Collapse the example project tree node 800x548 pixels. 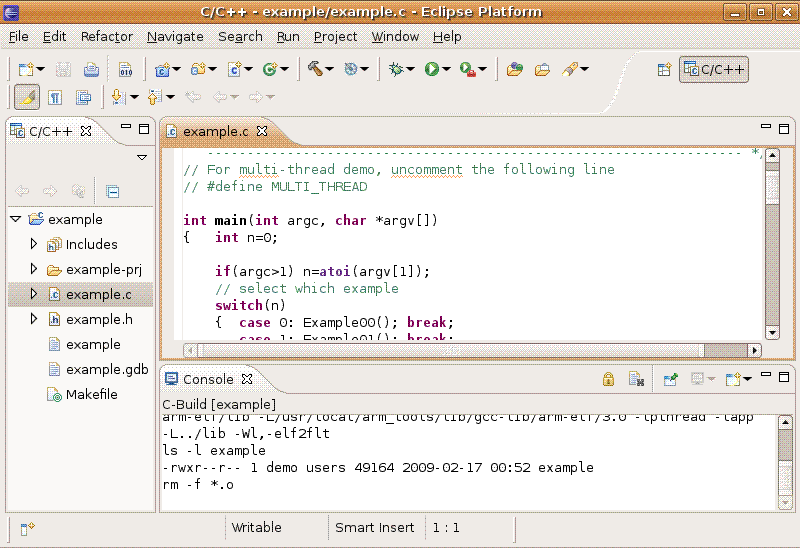[16, 219]
